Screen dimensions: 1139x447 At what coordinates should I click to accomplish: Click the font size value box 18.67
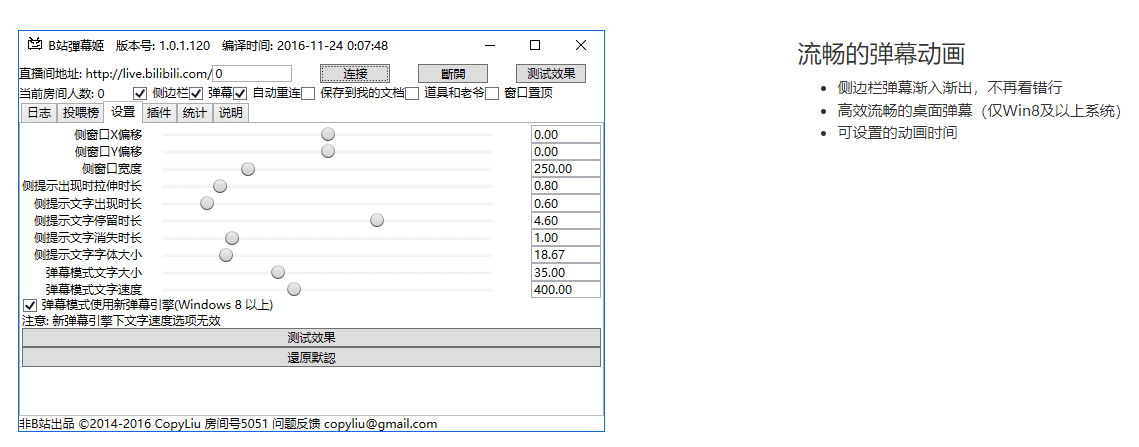coord(566,255)
